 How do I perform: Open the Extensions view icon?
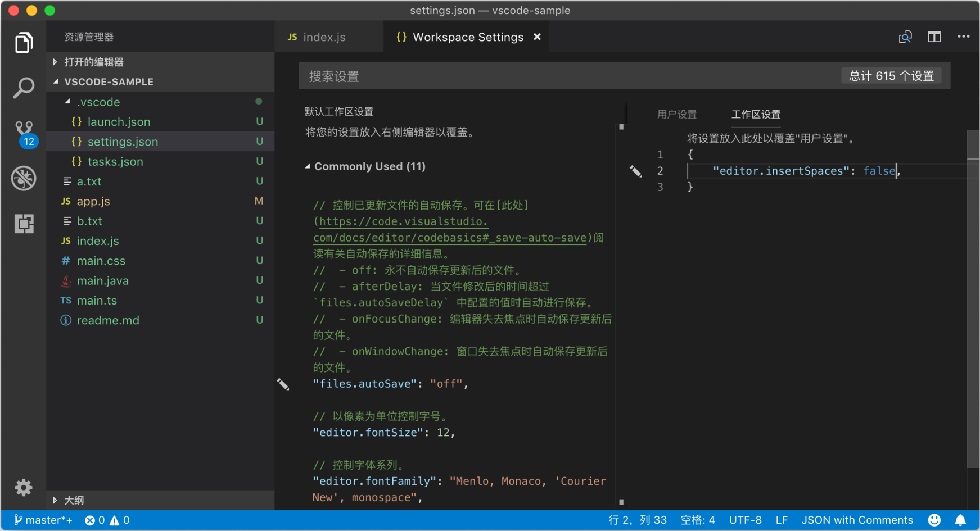[x=24, y=224]
